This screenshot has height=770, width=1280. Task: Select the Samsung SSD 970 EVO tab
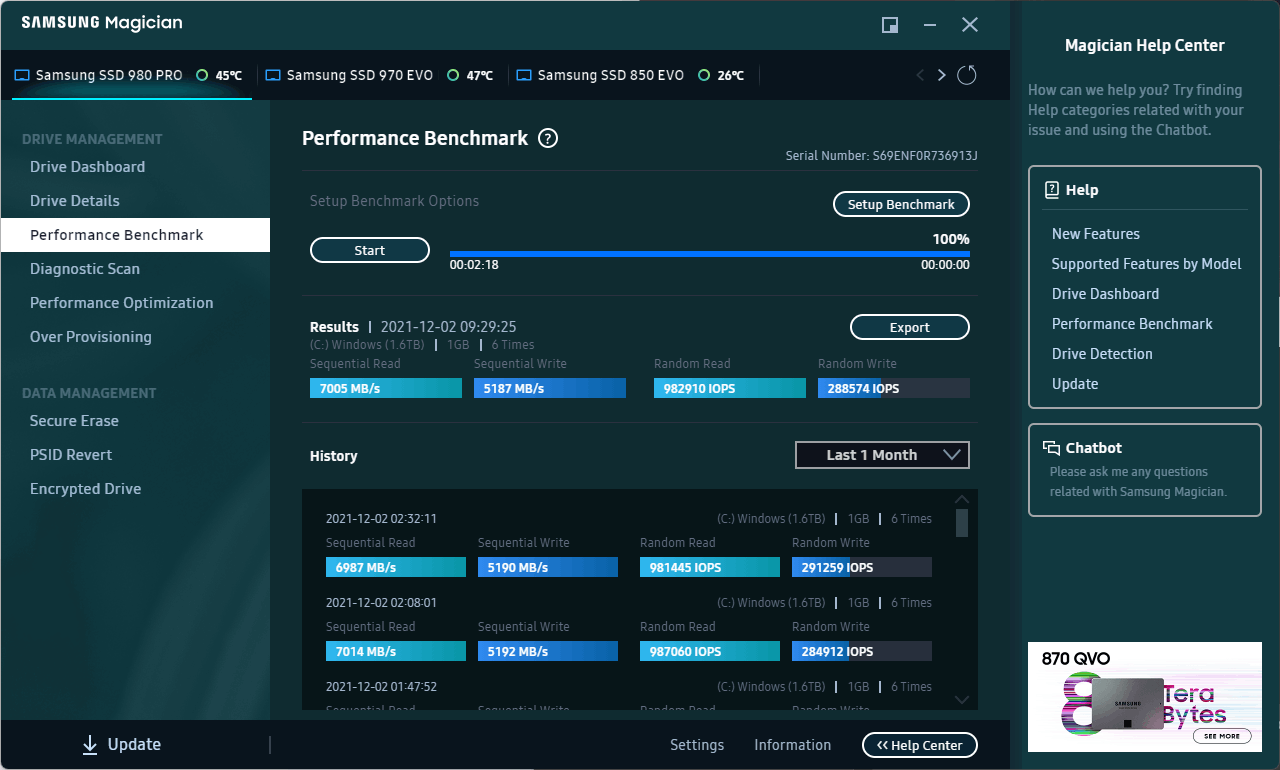pos(382,75)
